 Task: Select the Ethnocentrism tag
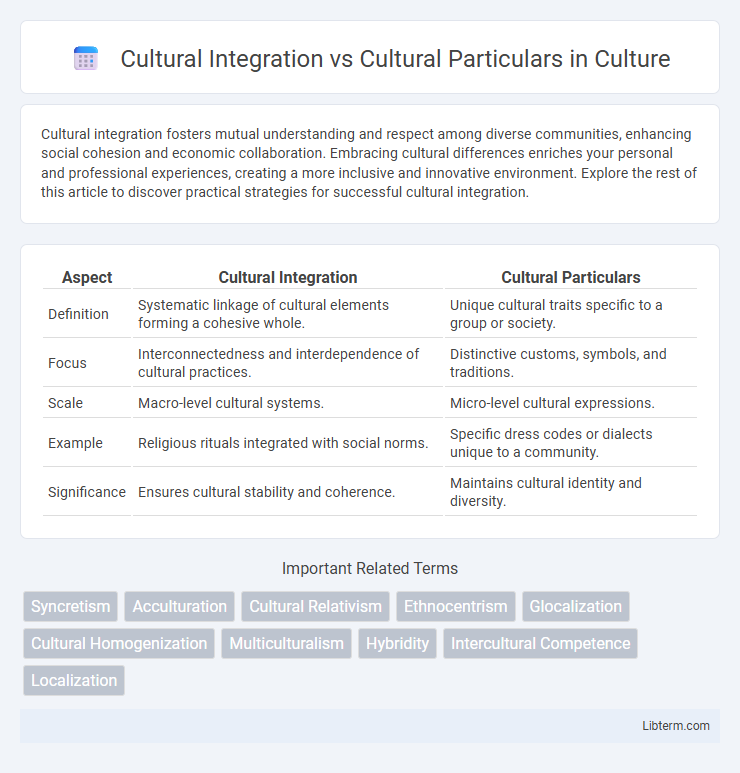tap(456, 606)
